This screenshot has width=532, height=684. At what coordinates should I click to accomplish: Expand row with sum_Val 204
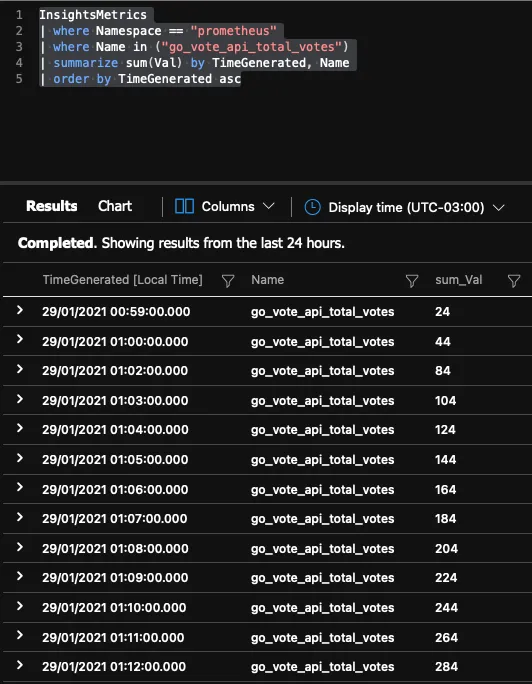[x=20, y=547]
